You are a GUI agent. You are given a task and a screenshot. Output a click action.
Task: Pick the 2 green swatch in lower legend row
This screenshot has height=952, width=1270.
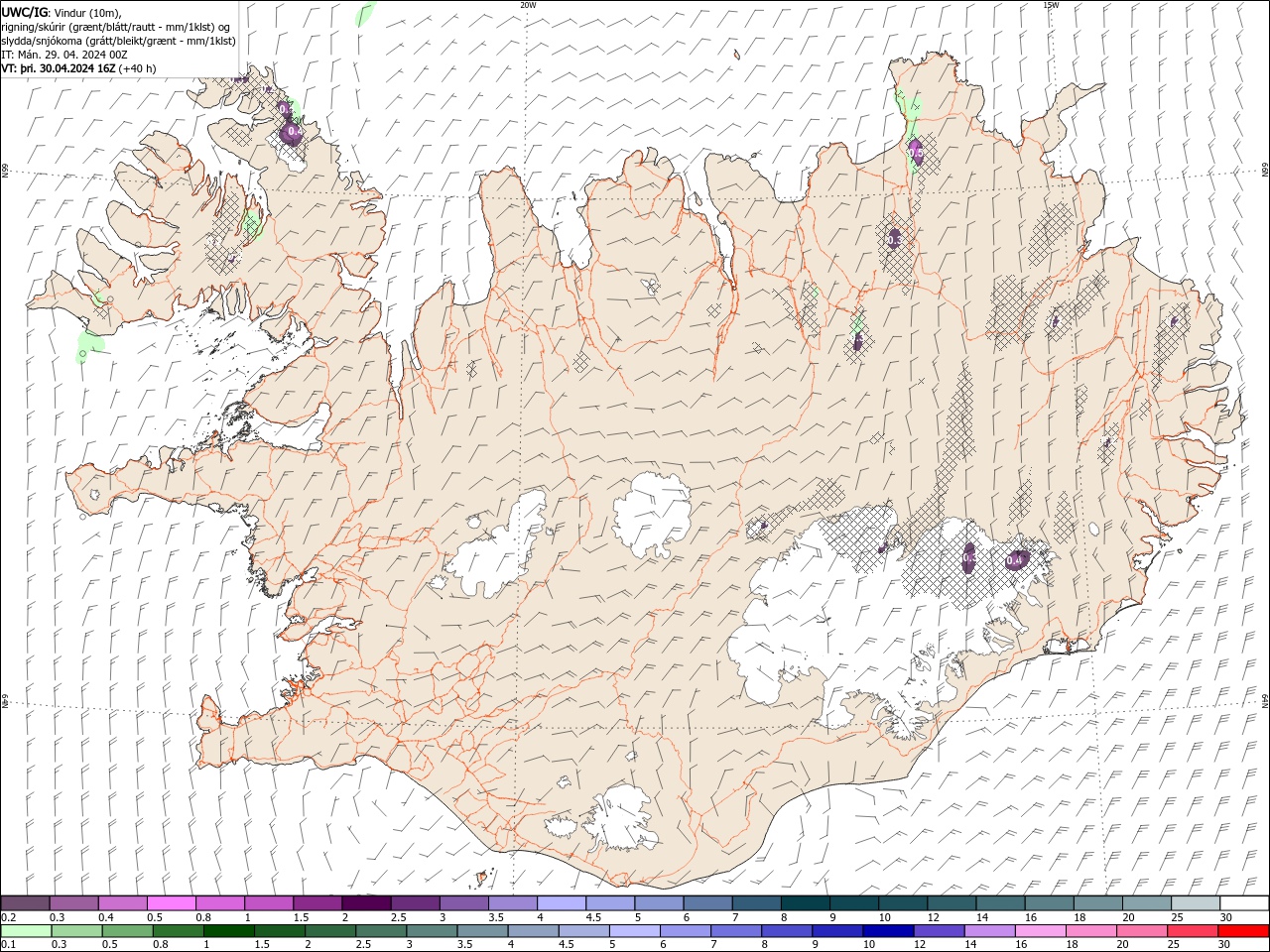(330, 931)
